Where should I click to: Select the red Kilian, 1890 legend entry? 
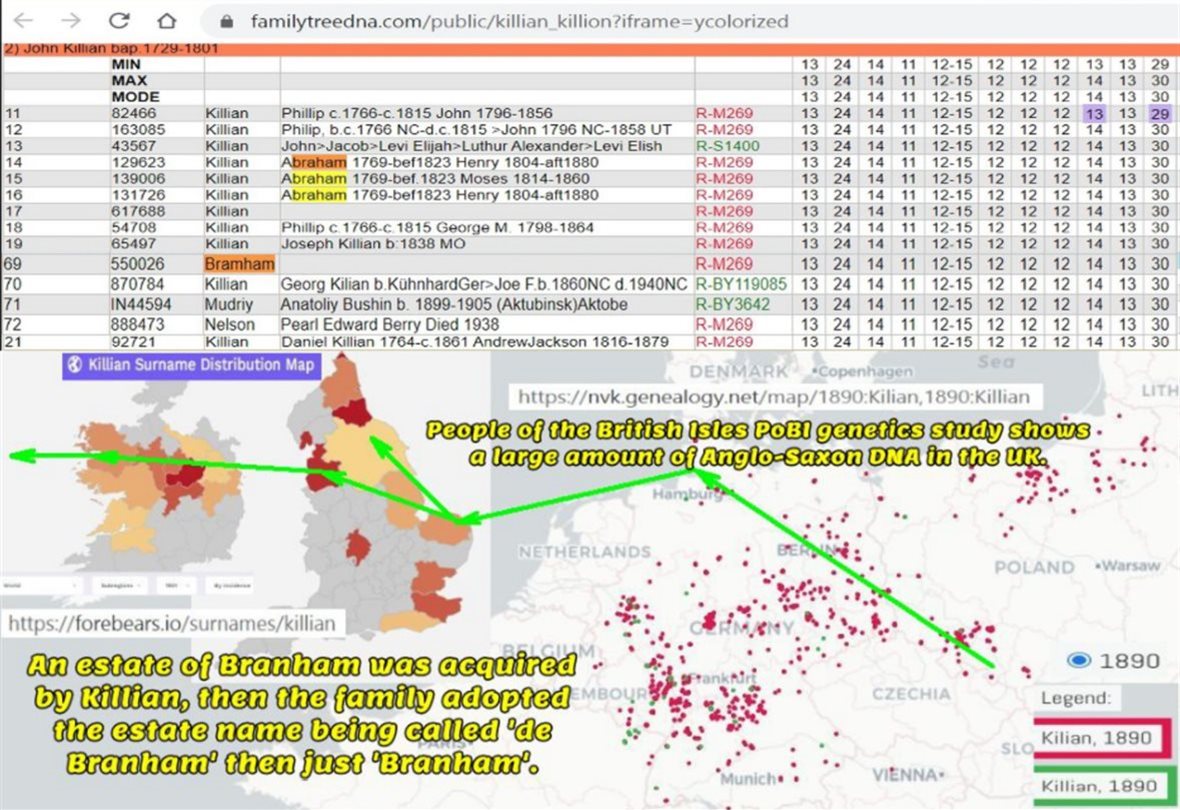click(x=1099, y=740)
